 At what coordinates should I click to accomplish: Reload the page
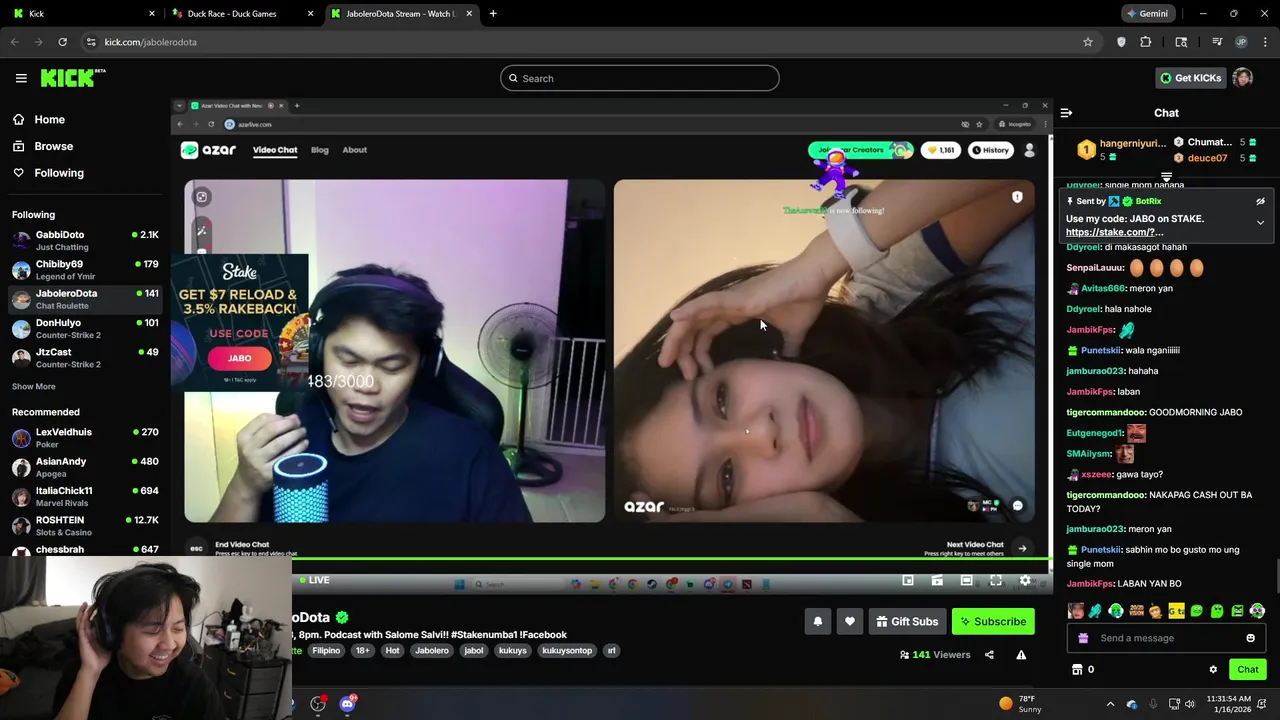(62, 42)
